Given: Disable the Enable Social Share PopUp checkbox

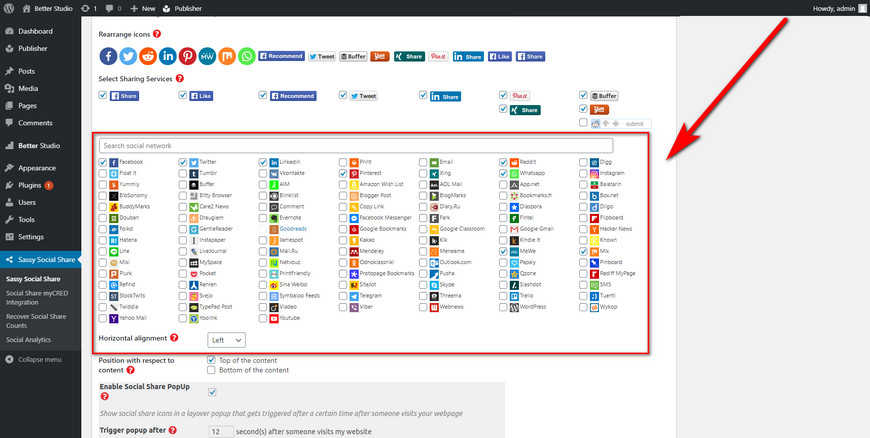Looking at the screenshot, I should (x=213, y=392).
